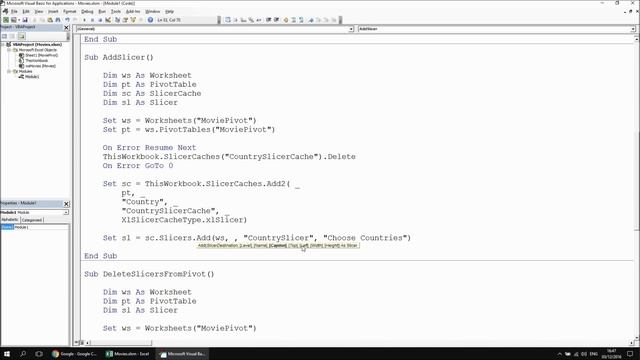Click the Reset stop toolbar icon
Image resolution: width=640 pixels, height=360 pixels.
pos(100,20)
